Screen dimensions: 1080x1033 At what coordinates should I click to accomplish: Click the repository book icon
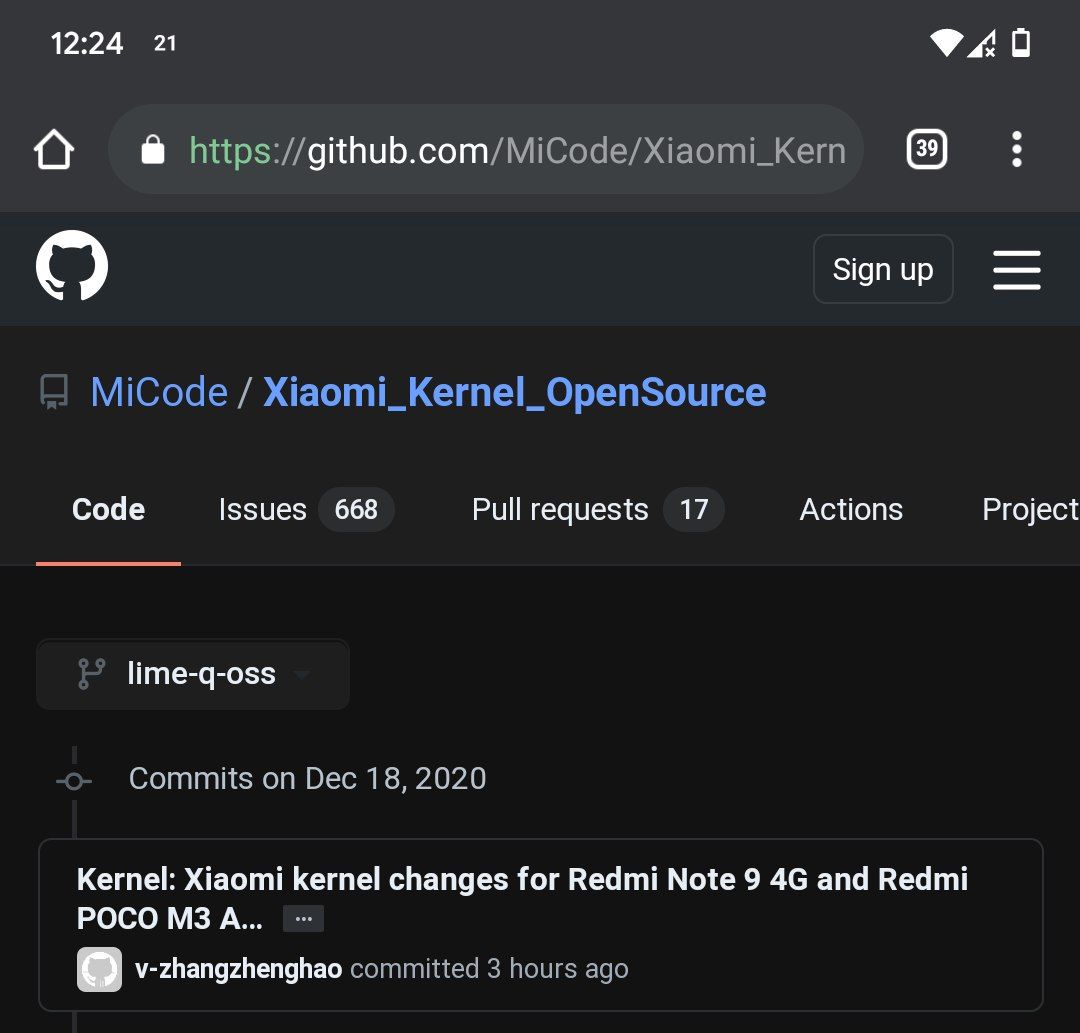pyautogui.click(x=54, y=392)
